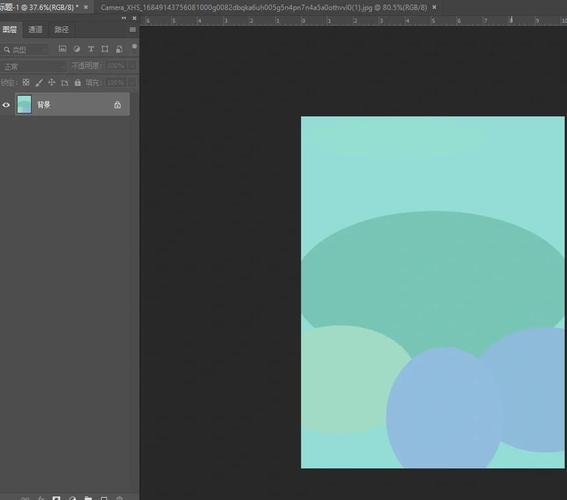This screenshot has width=567, height=500.
Task: Filter layers by smart object icon
Action: tap(119, 49)
